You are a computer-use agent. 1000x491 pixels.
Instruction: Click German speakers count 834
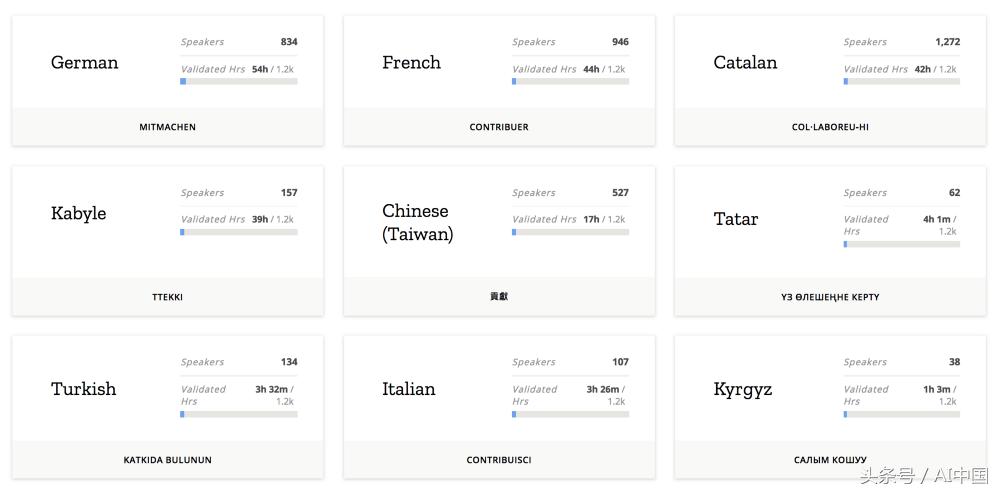click(289, 42)
